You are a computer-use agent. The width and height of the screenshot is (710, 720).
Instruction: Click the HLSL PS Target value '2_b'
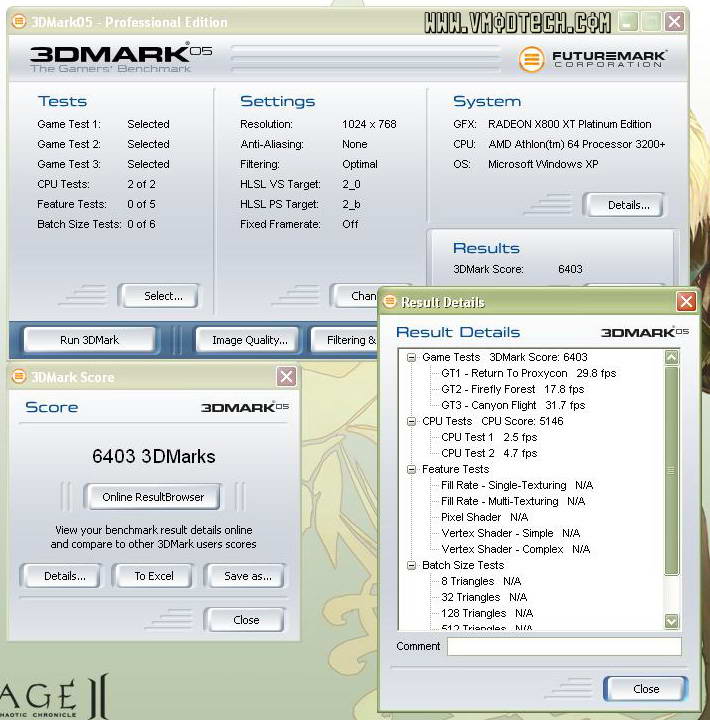tap(351, 204)
